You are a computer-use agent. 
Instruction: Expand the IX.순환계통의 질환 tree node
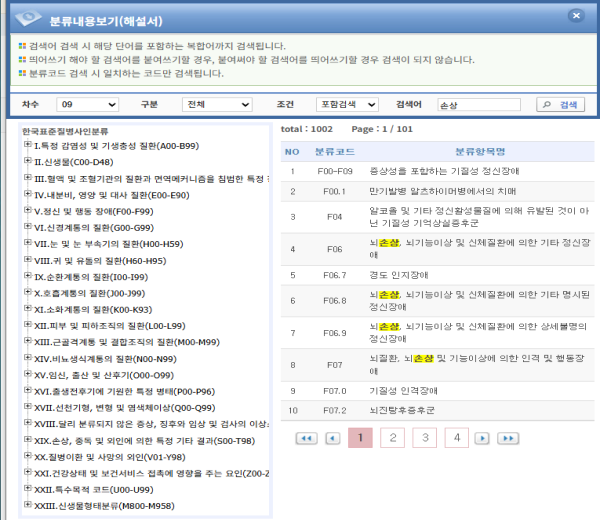[x=27, y=276]
